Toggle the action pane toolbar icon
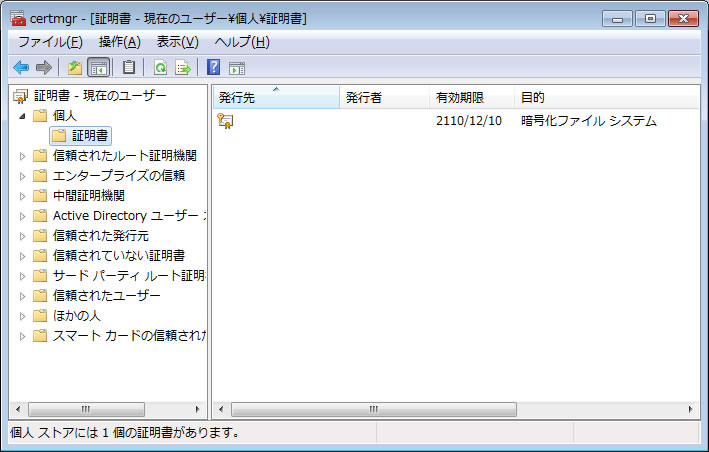 tap(237, 68)
